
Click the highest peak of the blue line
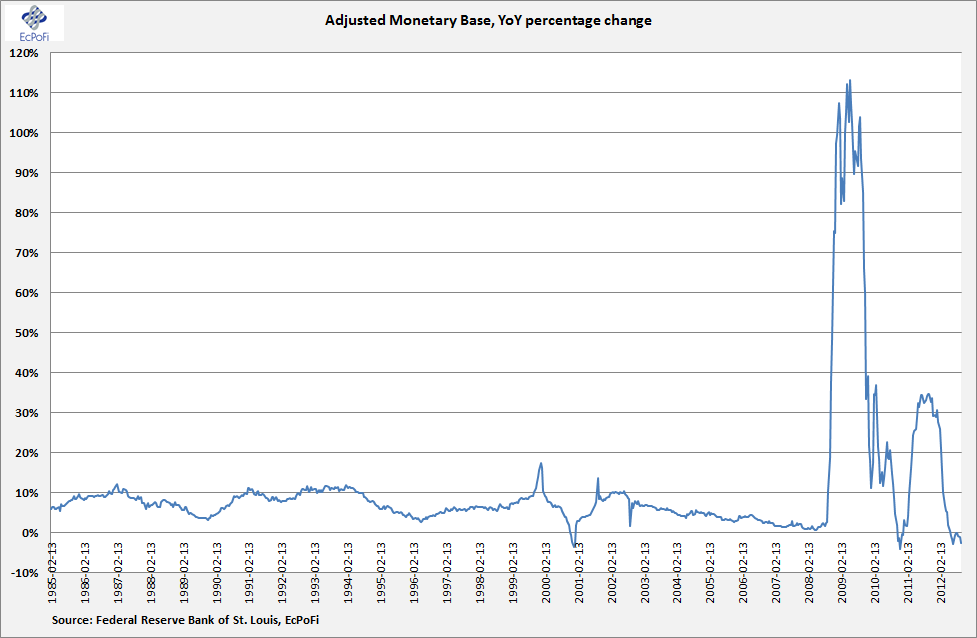tap(850, 80)
